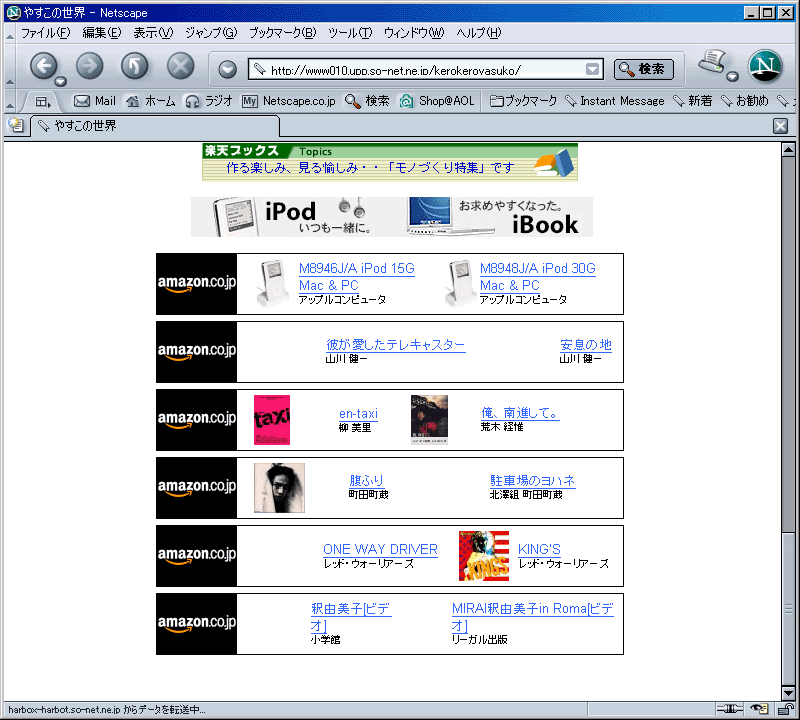
Task: Open the Print button dropdown arrow
Action: (x=732, y=77)
